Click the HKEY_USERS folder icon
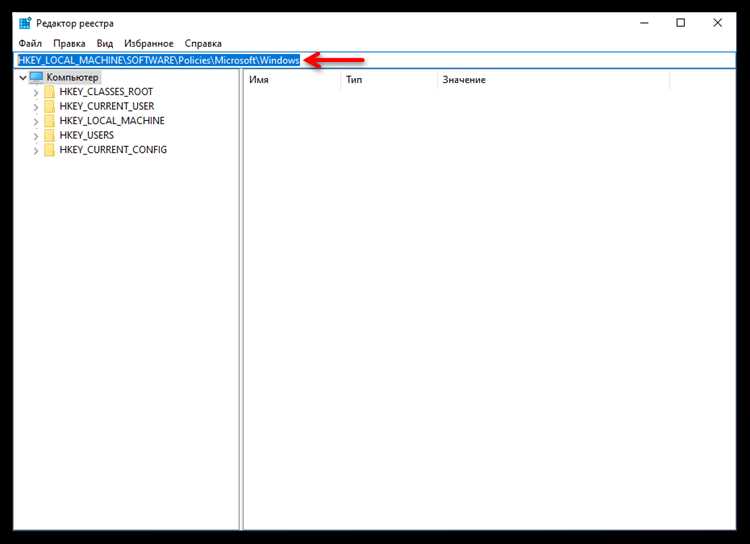The width and height of the screenshot is (750, 544). (49, 135)
